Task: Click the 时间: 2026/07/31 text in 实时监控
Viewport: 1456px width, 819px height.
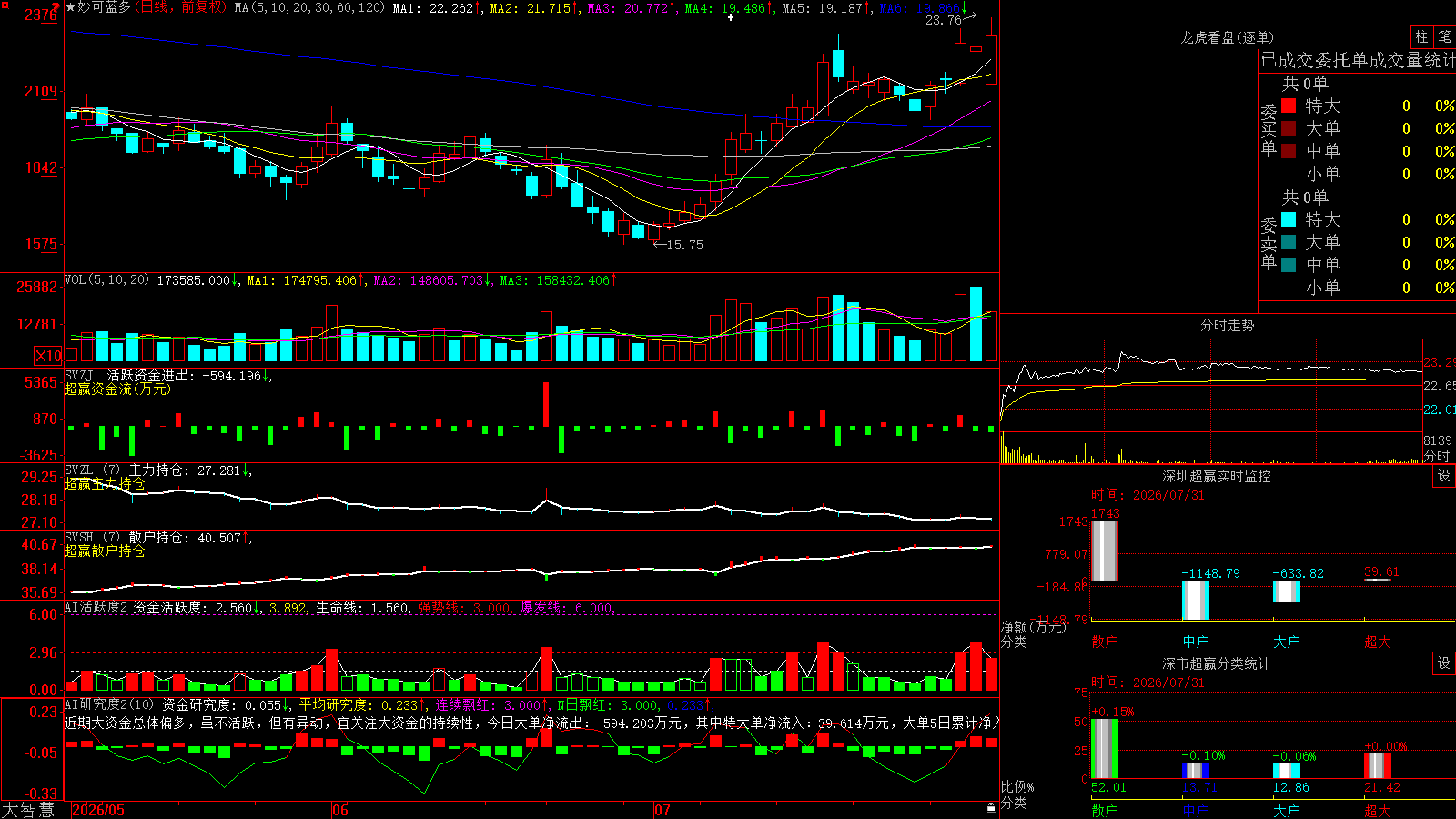Action: 1148,495
